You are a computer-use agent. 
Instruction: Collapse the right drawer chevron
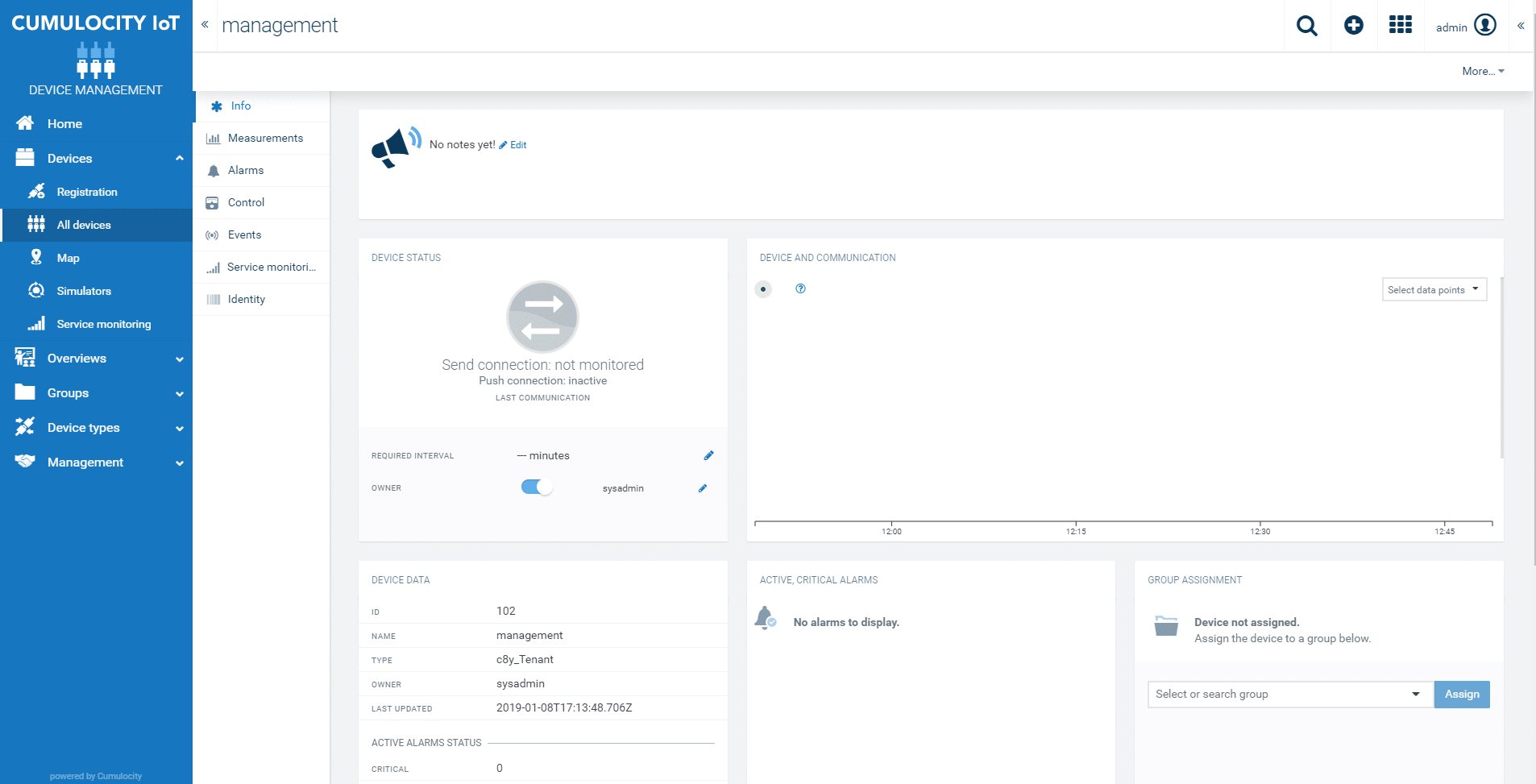pyautogui.click(x=1521, y=26)
